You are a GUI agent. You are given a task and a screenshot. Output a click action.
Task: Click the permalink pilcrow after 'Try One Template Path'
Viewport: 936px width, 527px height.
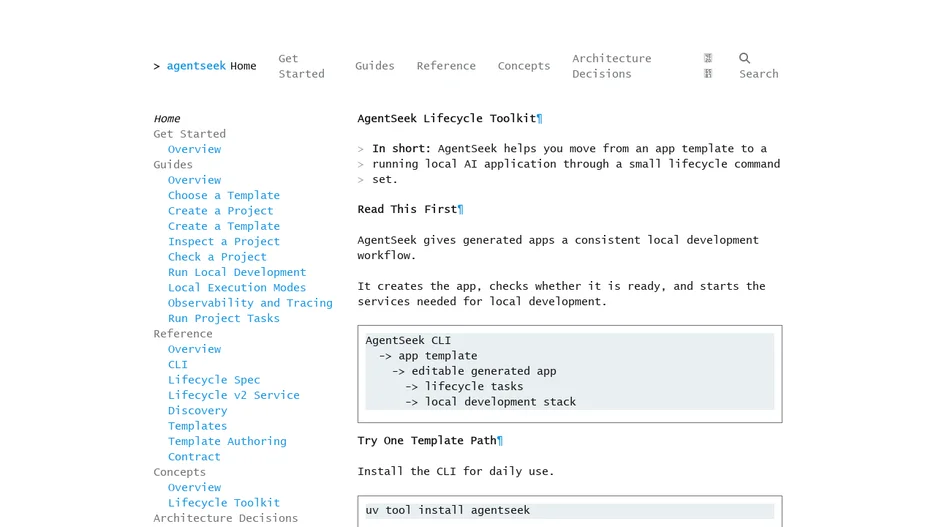(500, 440)
